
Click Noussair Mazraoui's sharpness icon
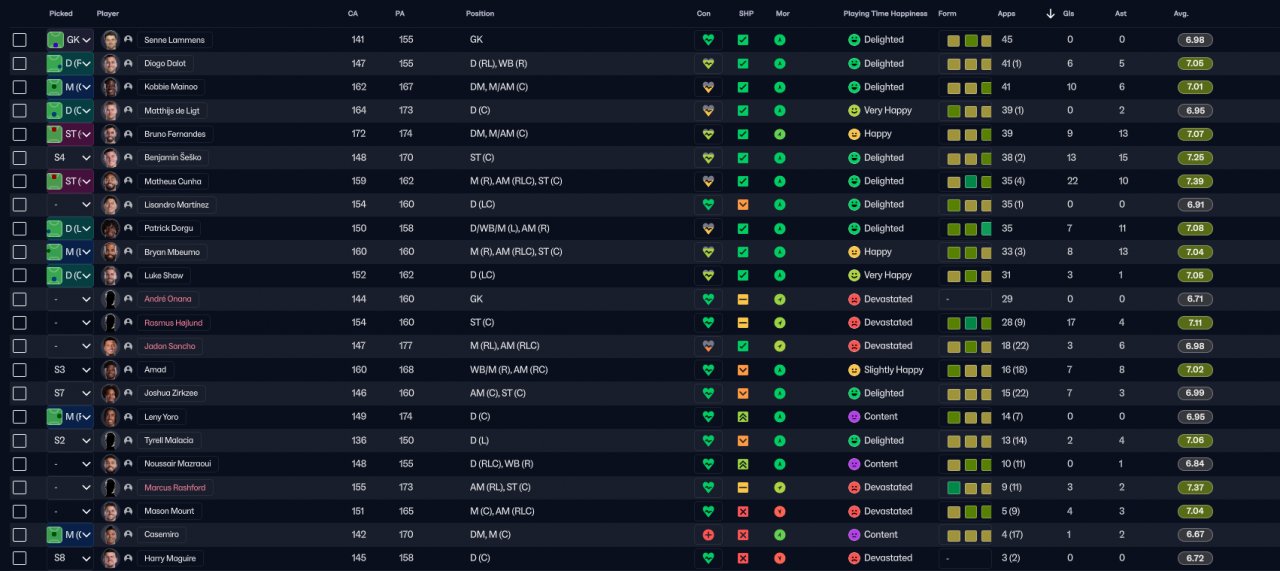point(743,464)
